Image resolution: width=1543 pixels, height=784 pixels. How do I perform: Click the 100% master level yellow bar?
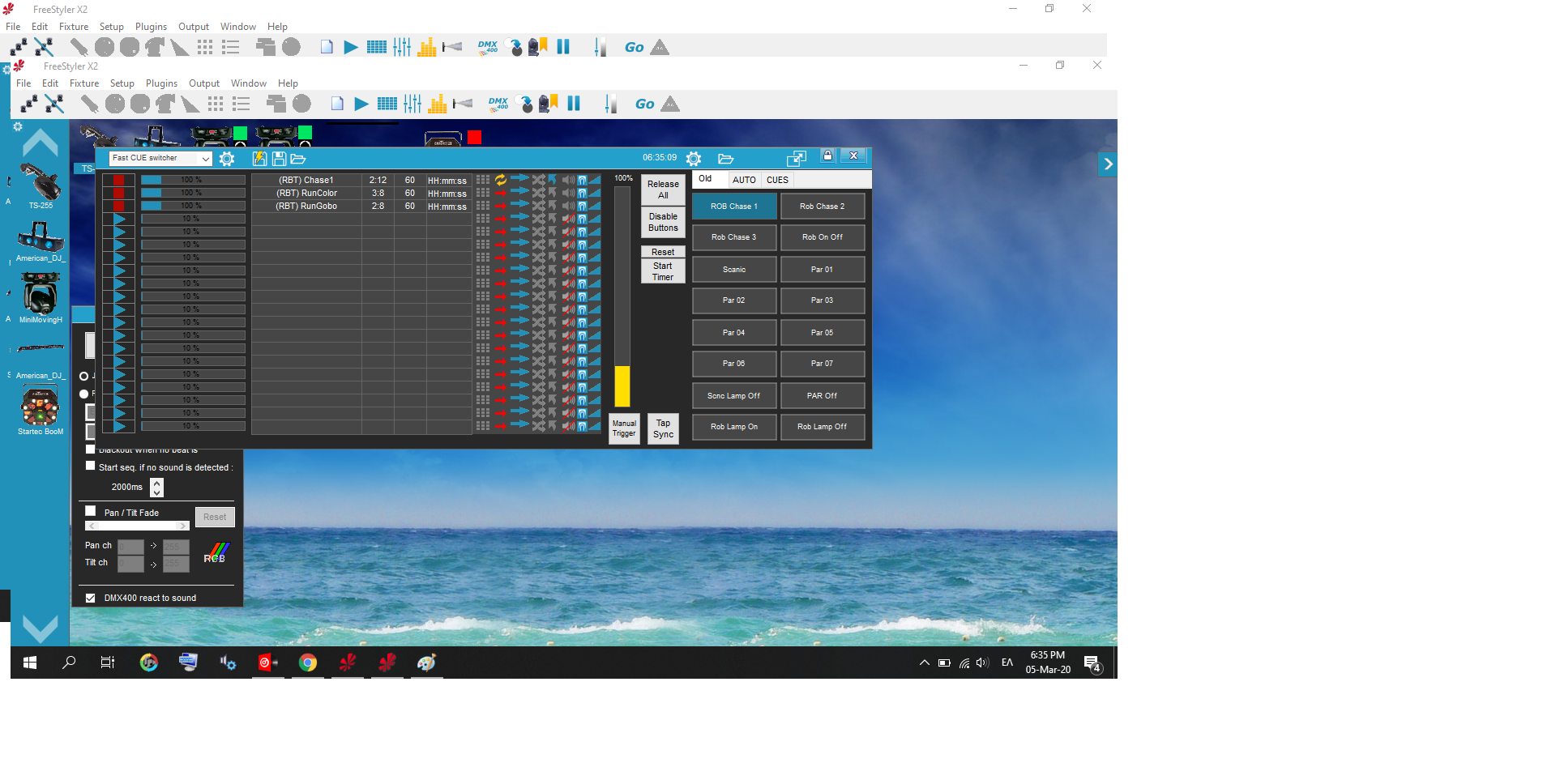[622, 386]
